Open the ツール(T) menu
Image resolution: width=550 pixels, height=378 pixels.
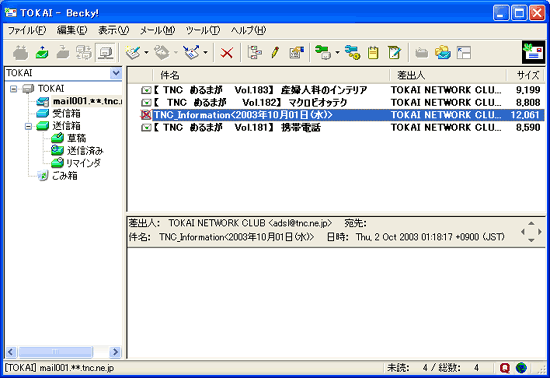pyautogui.click(x=203, y=31)
